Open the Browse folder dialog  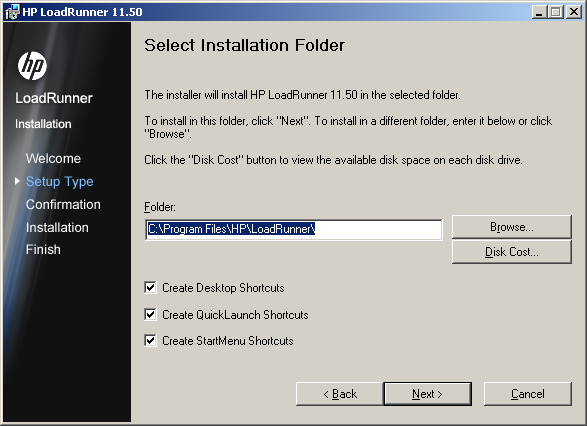pos(512,227)
